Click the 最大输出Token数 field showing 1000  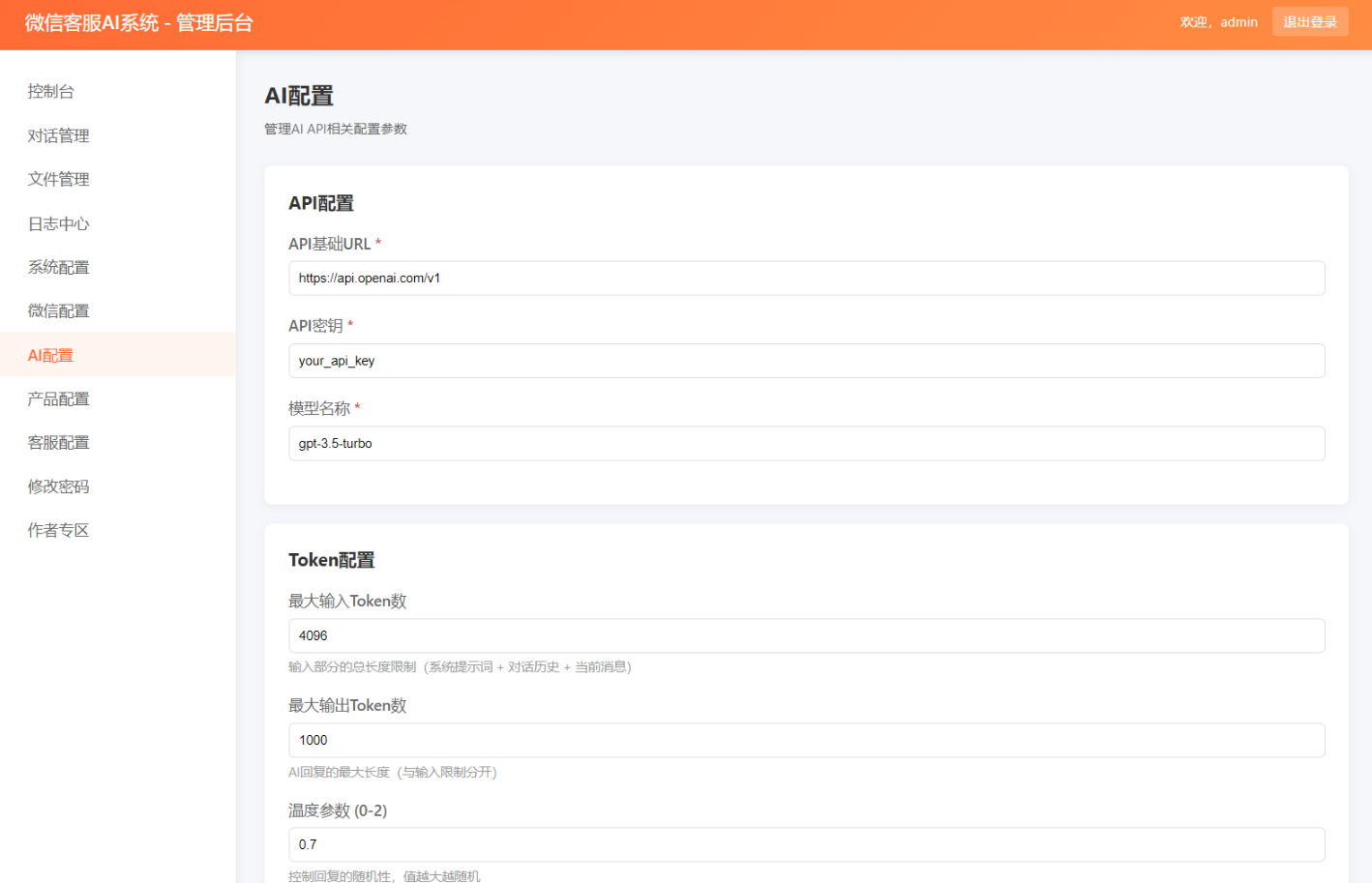tap(806, 740)
